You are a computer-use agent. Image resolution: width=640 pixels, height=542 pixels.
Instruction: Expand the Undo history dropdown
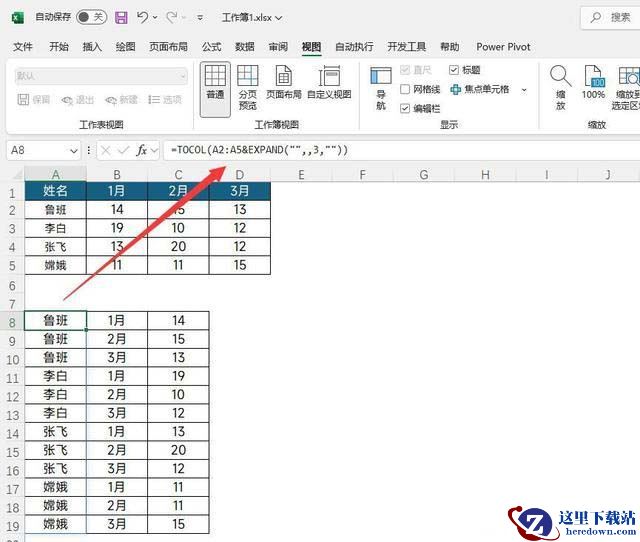click(x=155, y=18)
